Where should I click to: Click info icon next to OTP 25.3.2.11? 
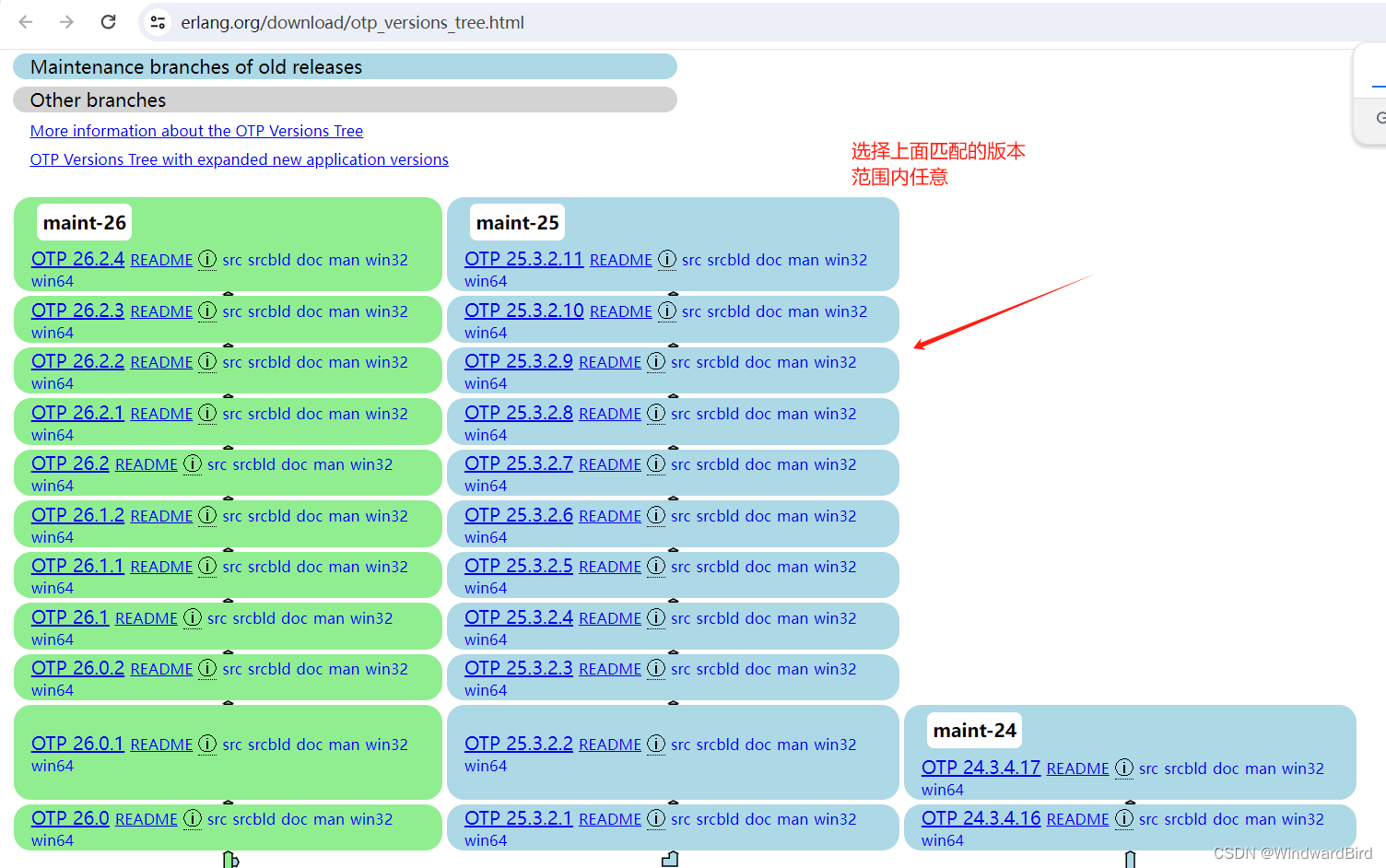pyautogui.click(x=667, y=260)
